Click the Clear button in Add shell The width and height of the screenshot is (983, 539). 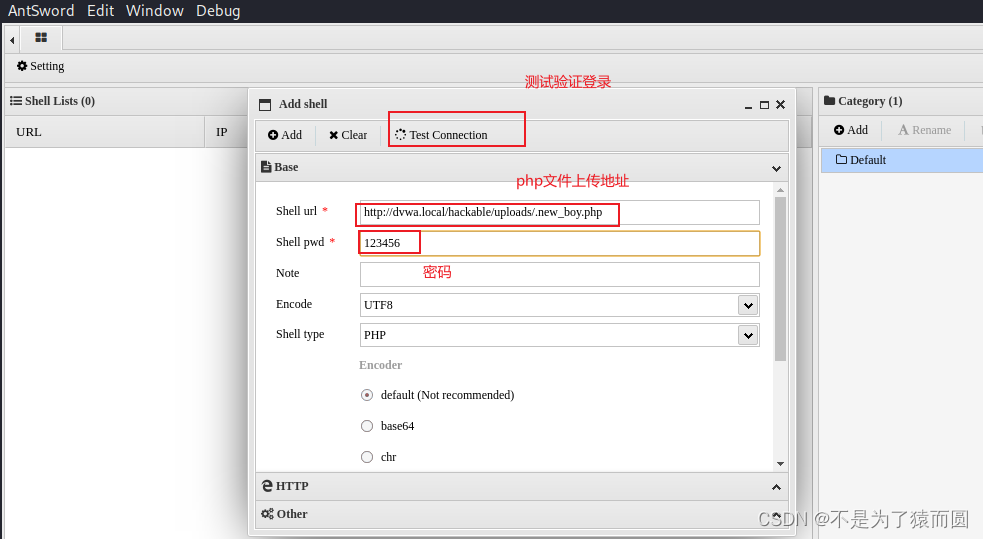point(348,135)
